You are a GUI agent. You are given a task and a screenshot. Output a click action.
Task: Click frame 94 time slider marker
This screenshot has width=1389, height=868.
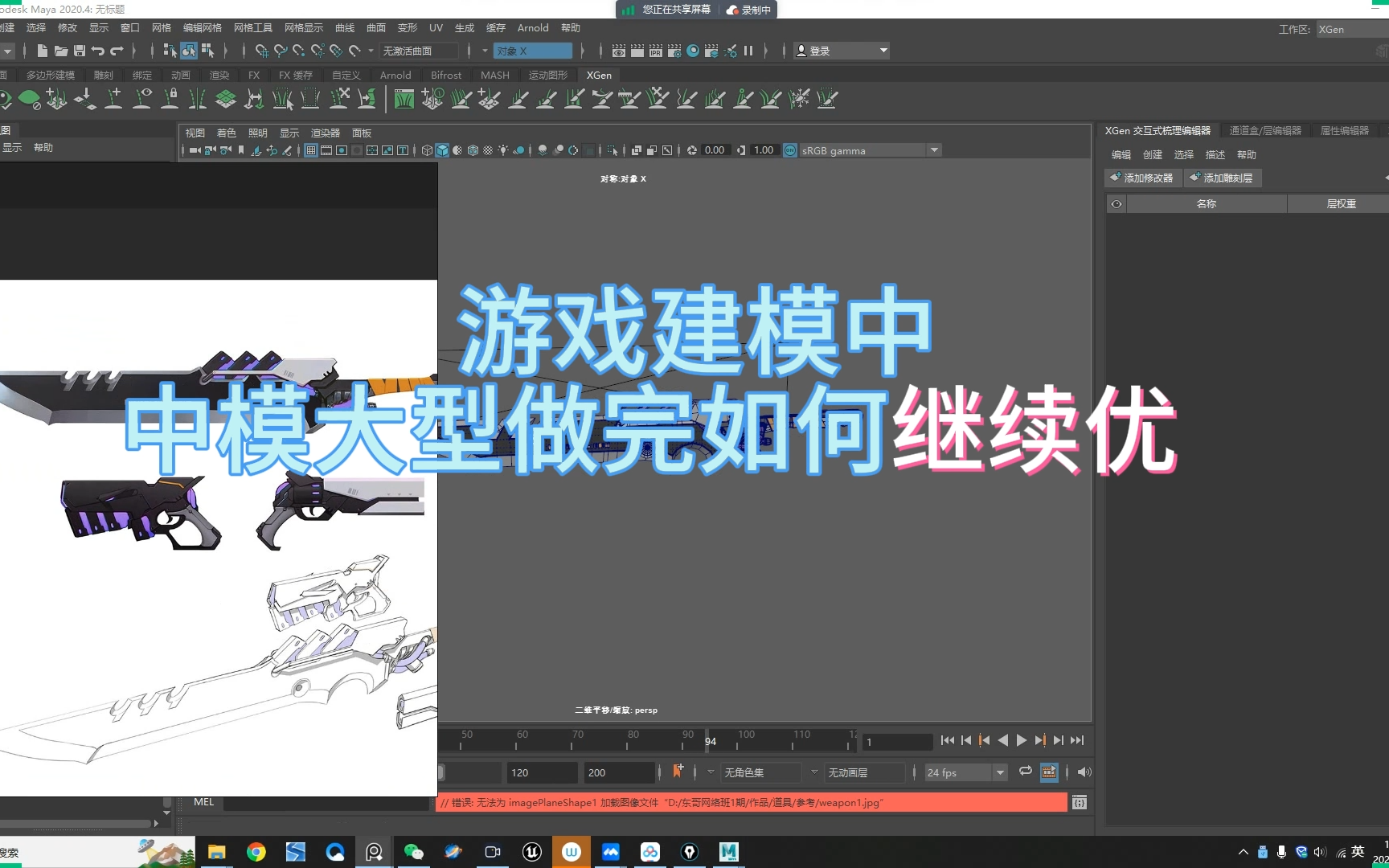pyautogui.click(x=711, y=741)
